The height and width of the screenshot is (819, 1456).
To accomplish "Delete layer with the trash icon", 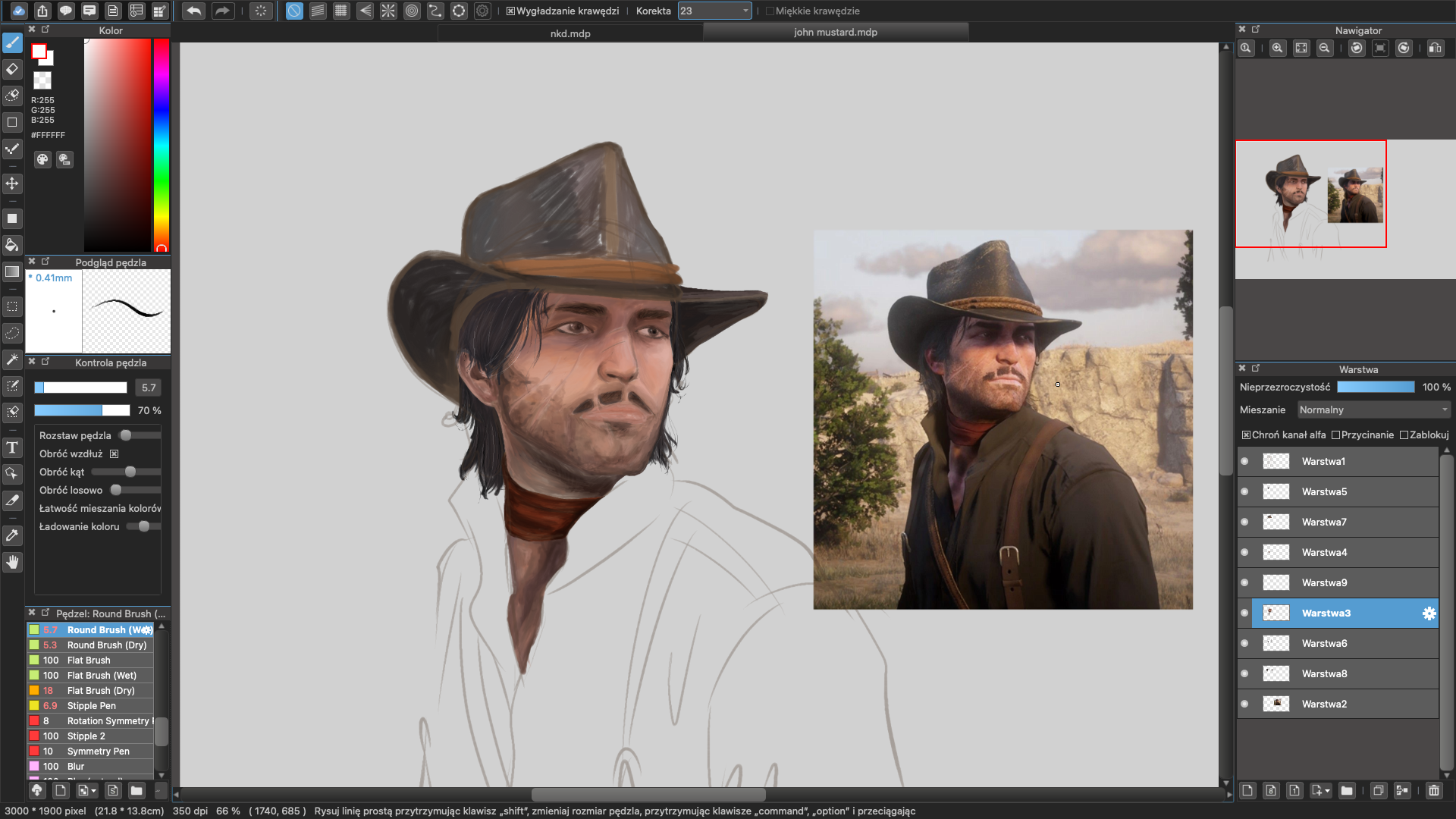I will (1434, 790).
